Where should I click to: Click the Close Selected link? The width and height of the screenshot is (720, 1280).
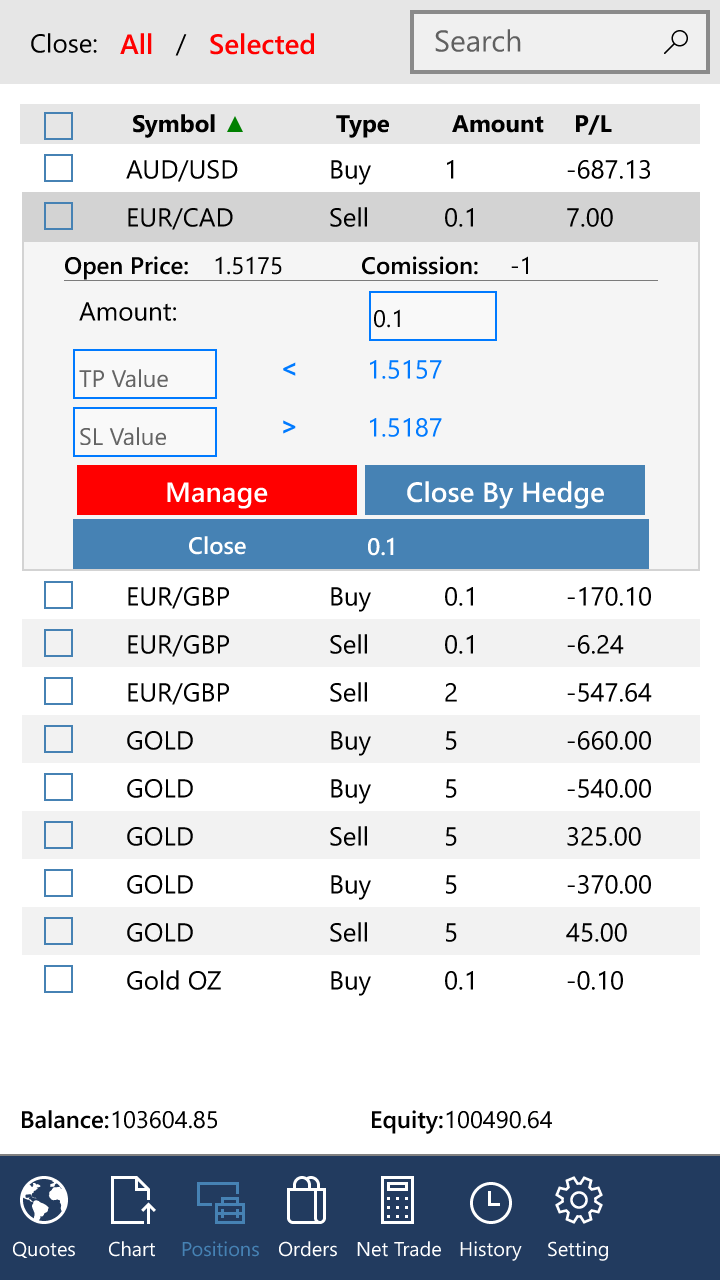[x=262, y=45]
